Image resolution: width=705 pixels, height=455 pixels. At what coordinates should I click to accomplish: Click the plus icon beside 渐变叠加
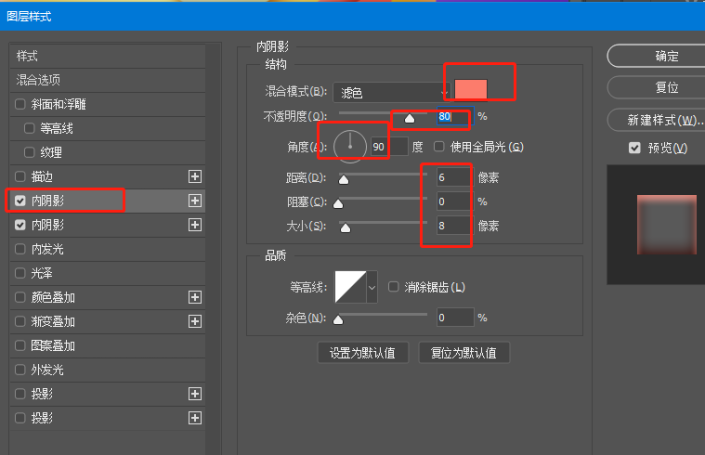(195, 321)
